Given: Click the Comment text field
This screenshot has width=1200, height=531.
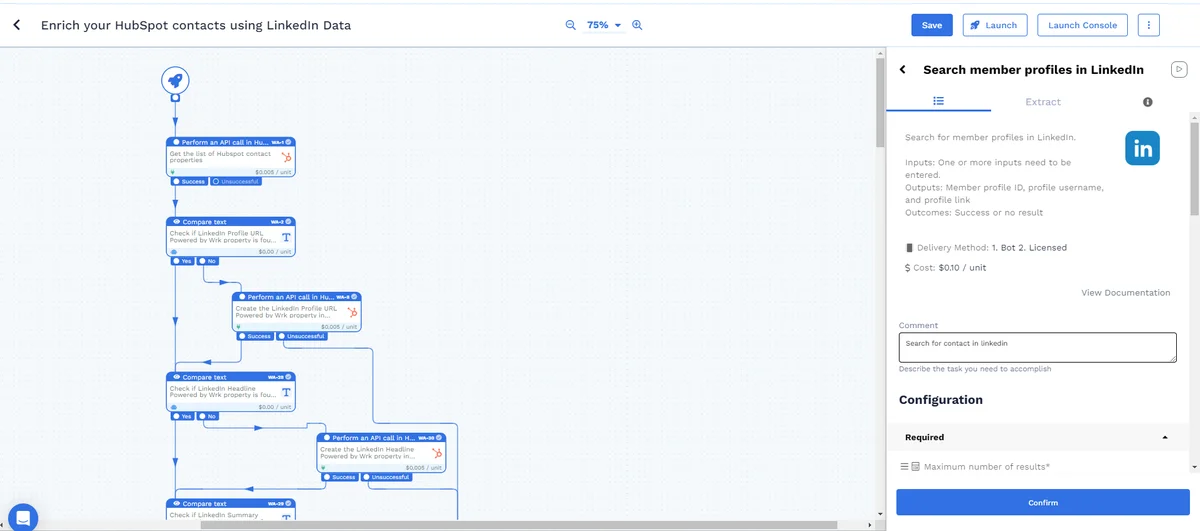Looking at the screenshot, I should click(1037, 347).
